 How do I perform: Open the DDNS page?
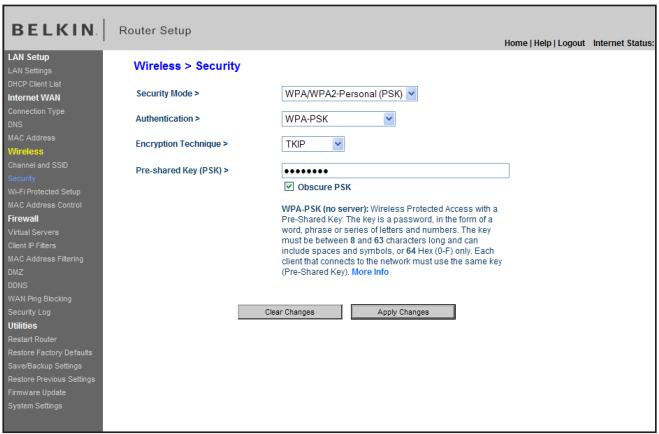[x=18, y=285]
